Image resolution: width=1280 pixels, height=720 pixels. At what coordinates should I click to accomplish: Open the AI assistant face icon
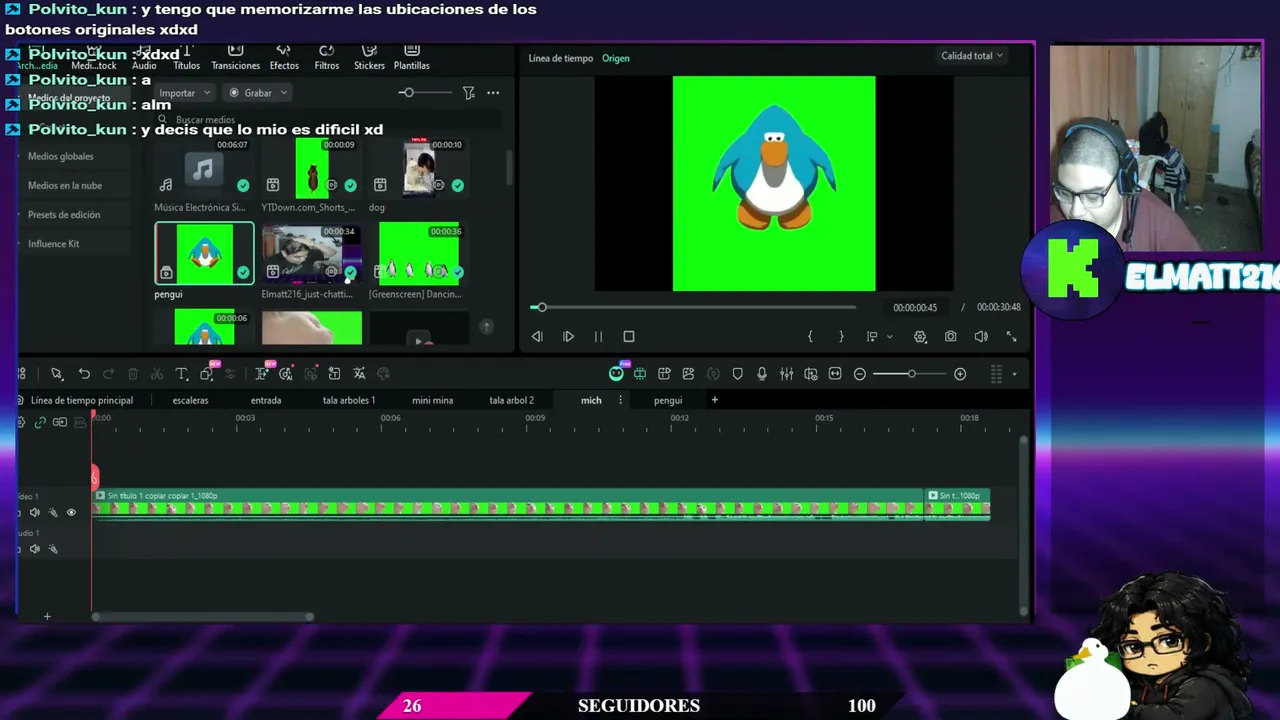point(616,374)
